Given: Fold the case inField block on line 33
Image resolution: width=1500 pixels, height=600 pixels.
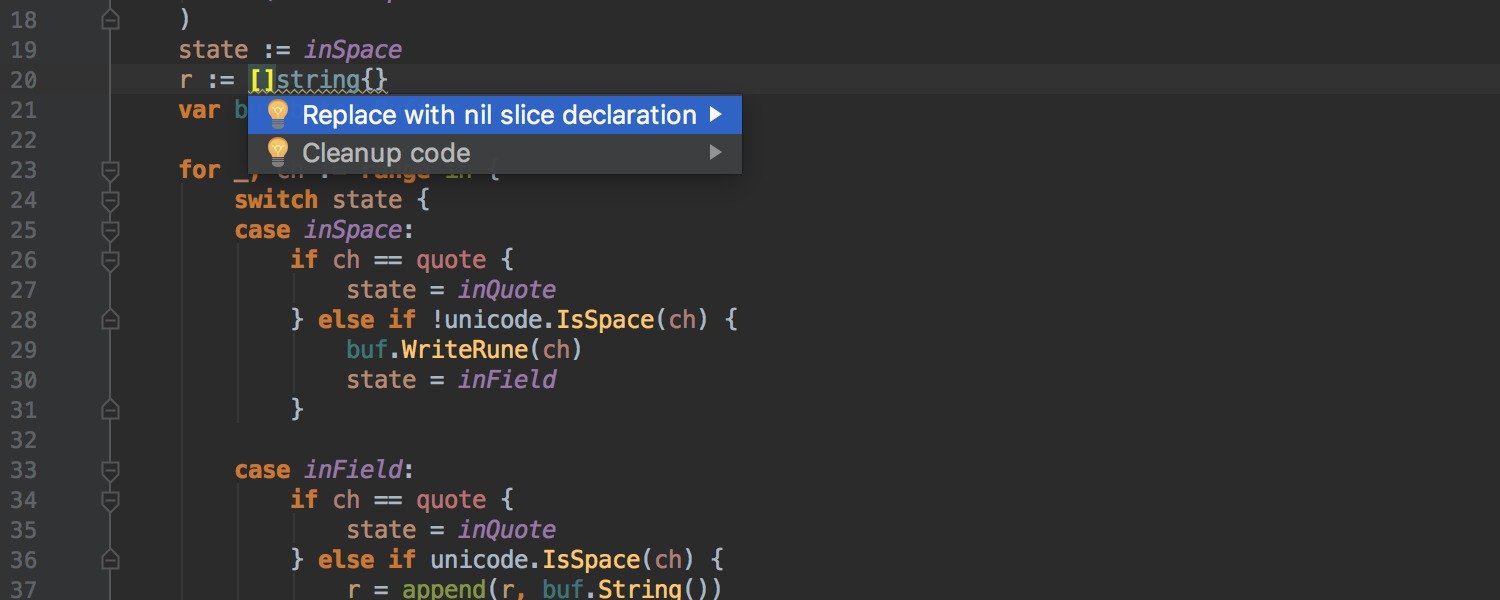Looking at the screenshot, I should point(110,470).
